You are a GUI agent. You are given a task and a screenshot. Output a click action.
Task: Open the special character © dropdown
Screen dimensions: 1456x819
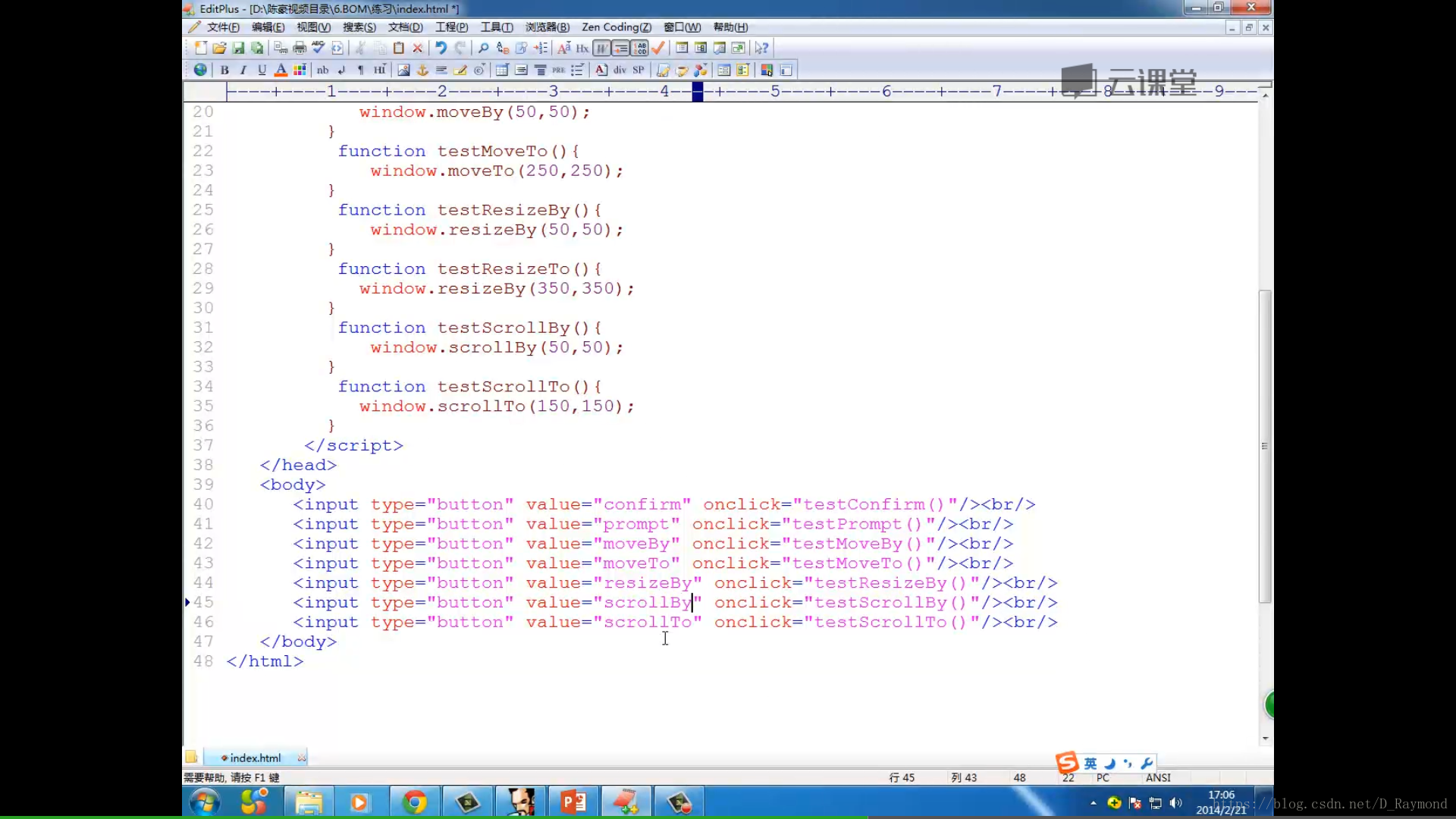coord(479,70)
